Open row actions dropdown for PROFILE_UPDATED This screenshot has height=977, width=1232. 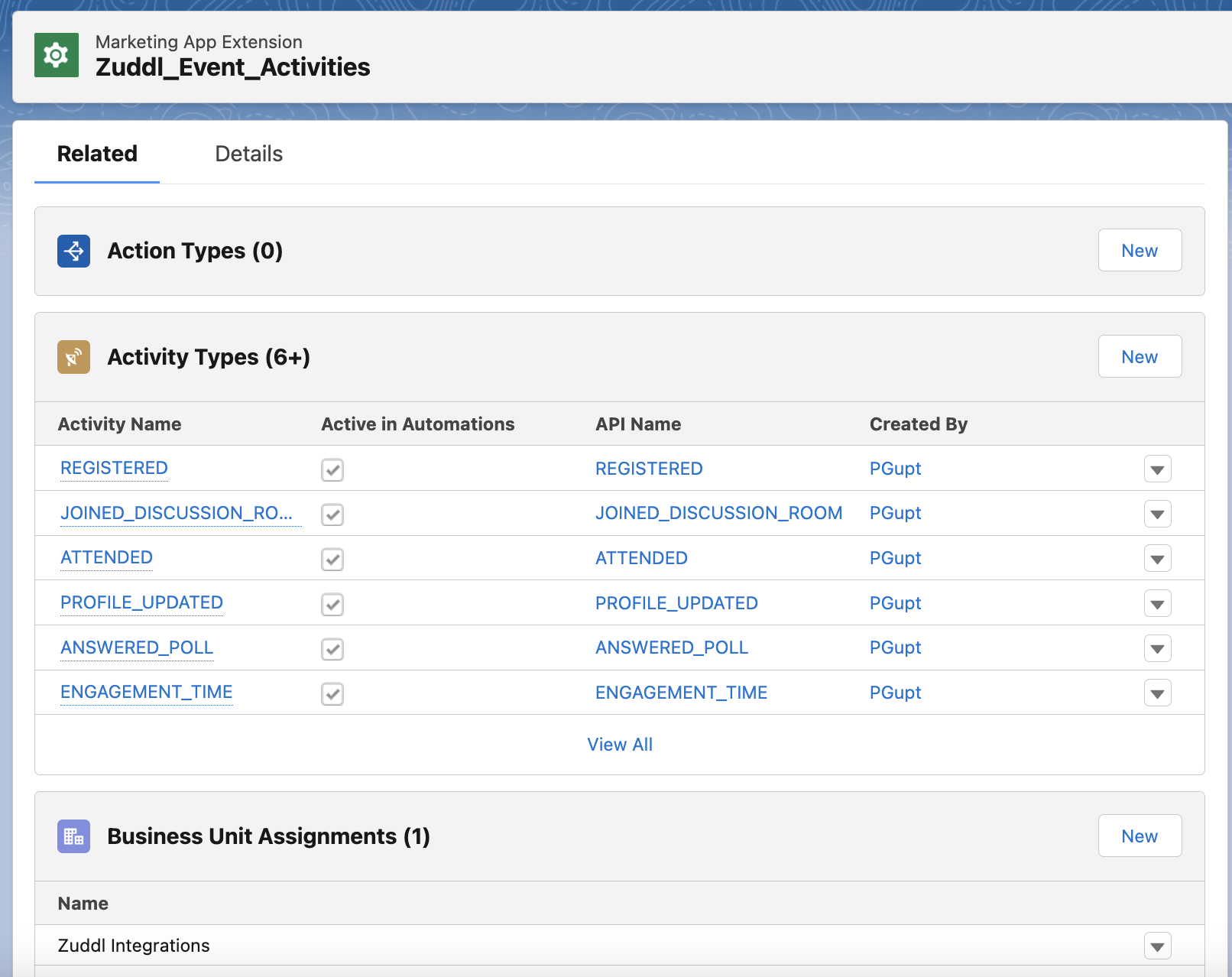pyautogui.click(x=1157, y=603)
